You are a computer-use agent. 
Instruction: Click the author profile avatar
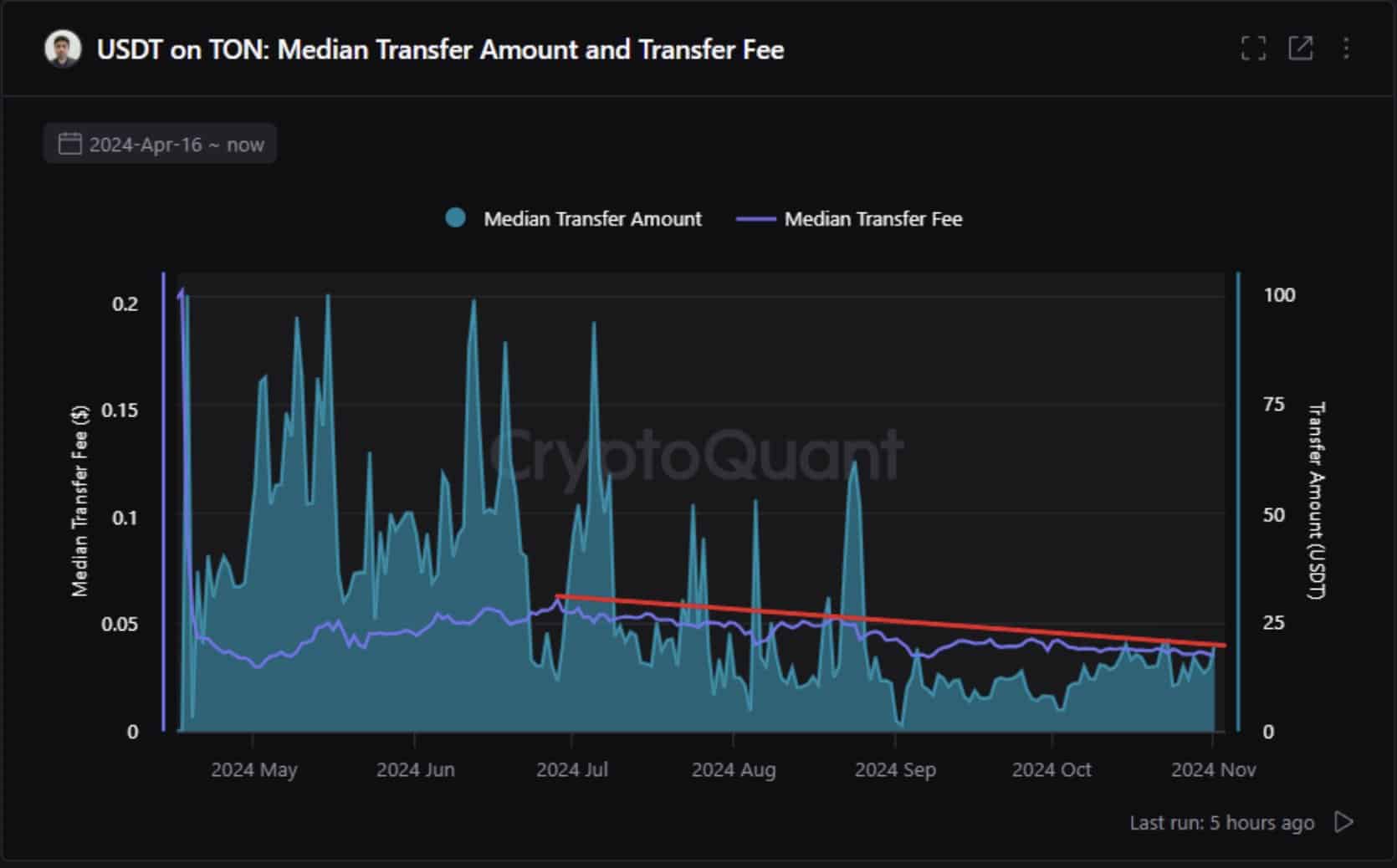63,49
